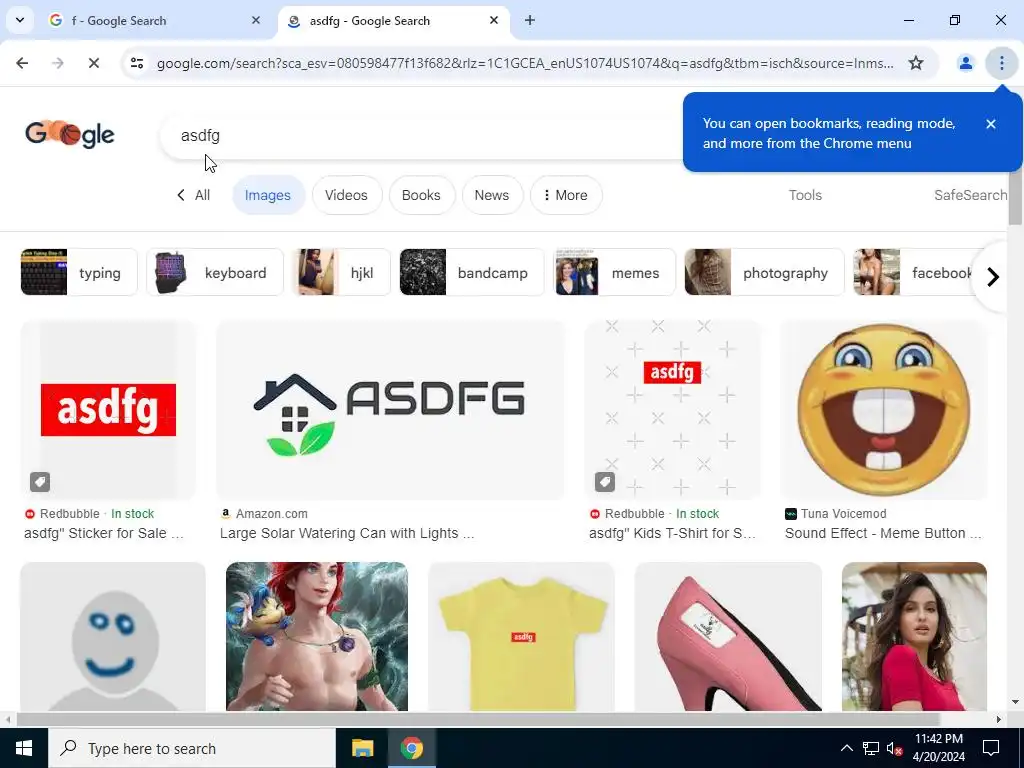This screenshot has height=768, width=1024.
Task: Select the typing suggestion chip
Action: [79, 272]
